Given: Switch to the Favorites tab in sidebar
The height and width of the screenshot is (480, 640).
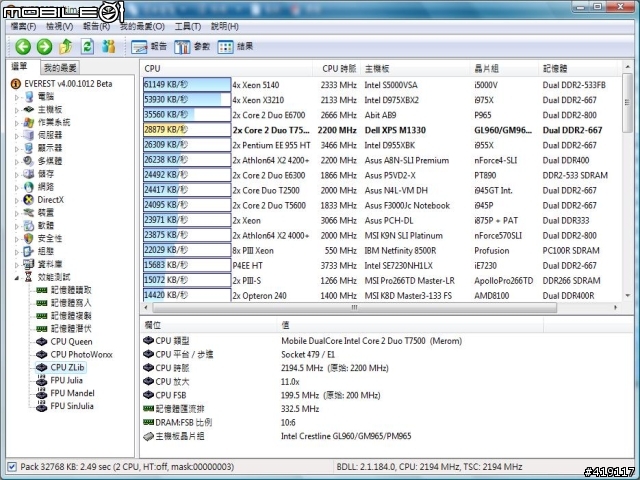Looking at the screenshot, I should click(x=60, y=68).
